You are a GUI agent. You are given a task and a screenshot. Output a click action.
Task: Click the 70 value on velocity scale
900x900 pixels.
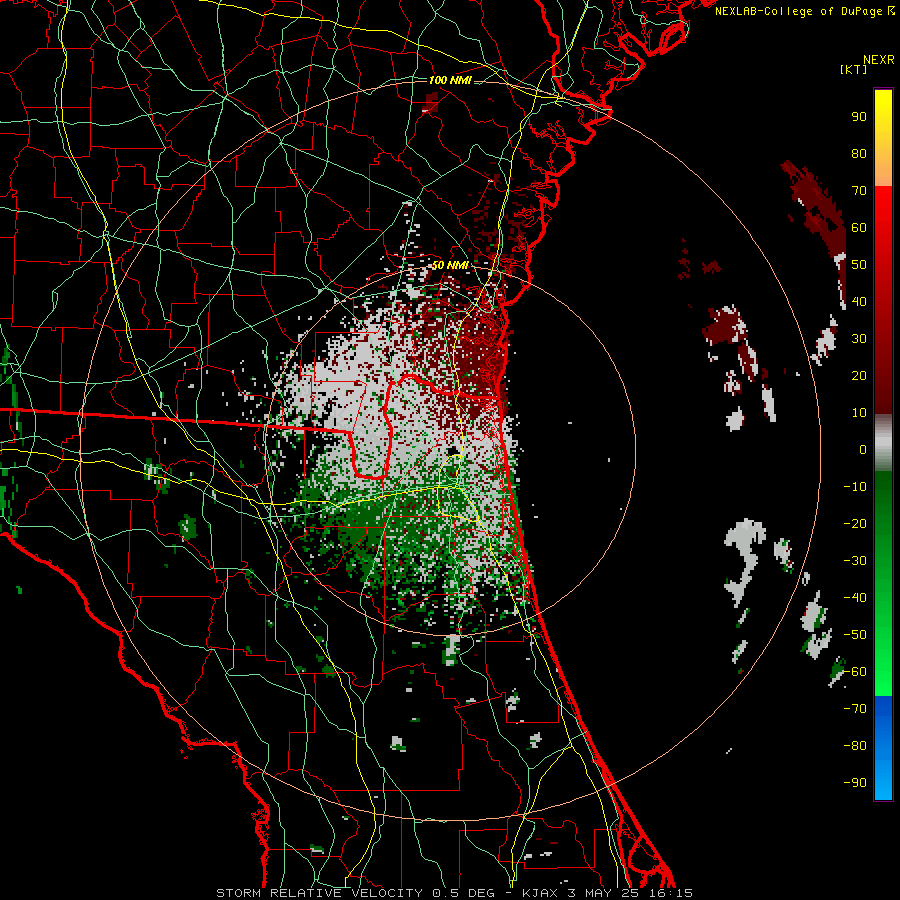(859, 191)
